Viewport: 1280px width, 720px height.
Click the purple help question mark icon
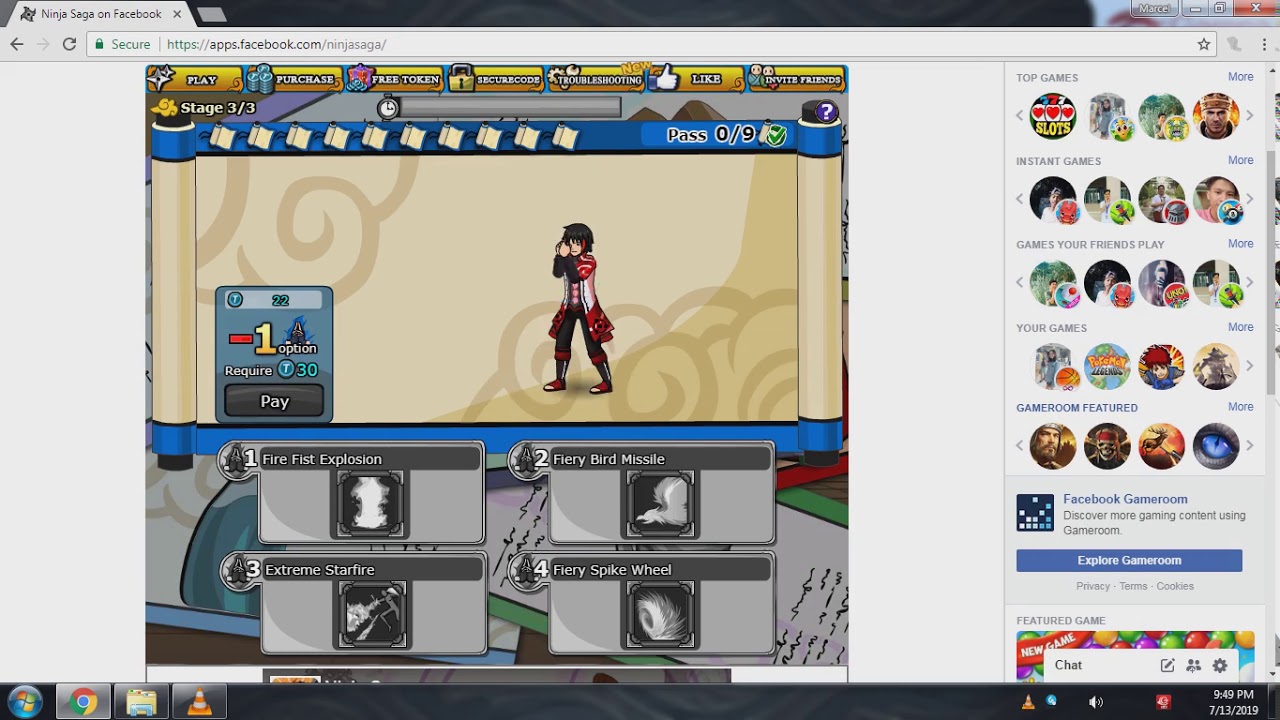826,112
